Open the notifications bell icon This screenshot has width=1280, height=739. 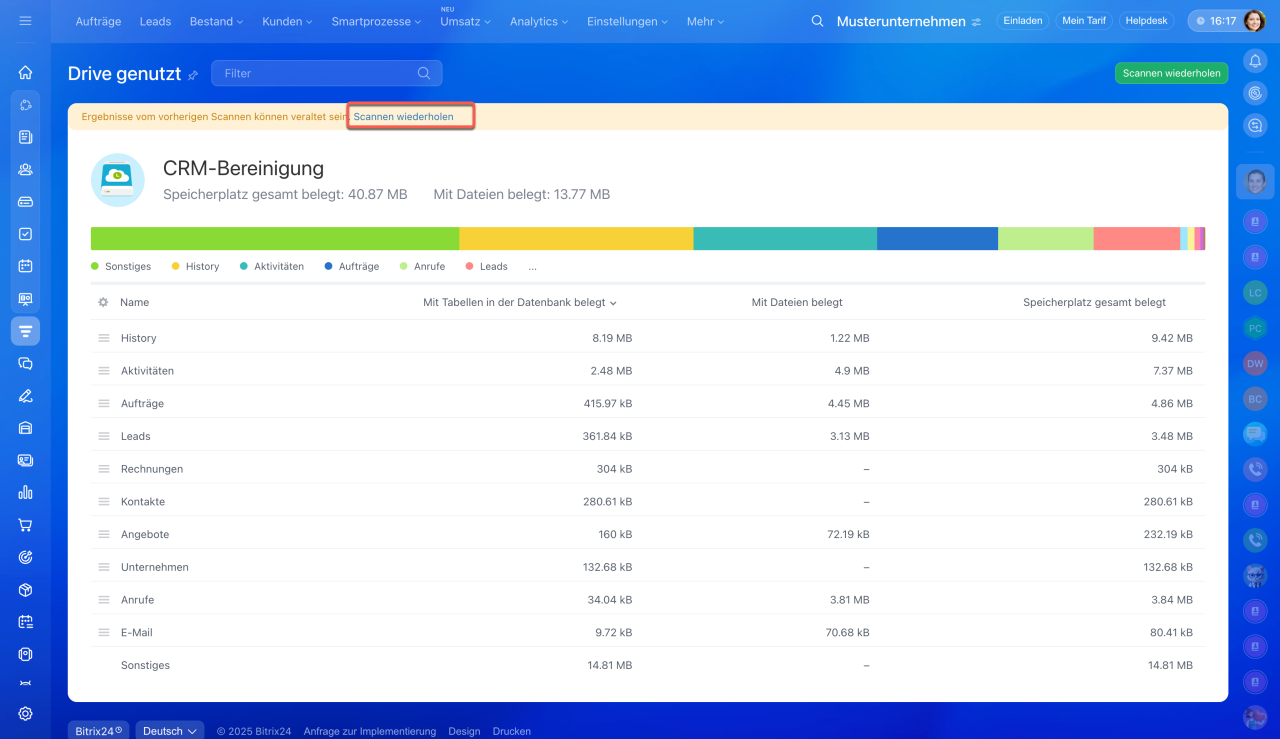(1255, 61)
